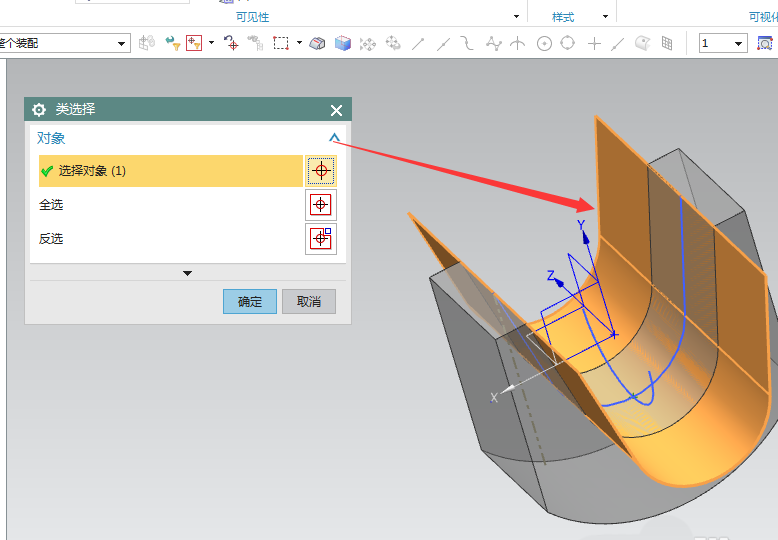Image resolution: width=778 pixels, height=540 pixels.
Task: Open the 可见性 ribbon group
Action: pyautogui.click(x=252, y=17)
